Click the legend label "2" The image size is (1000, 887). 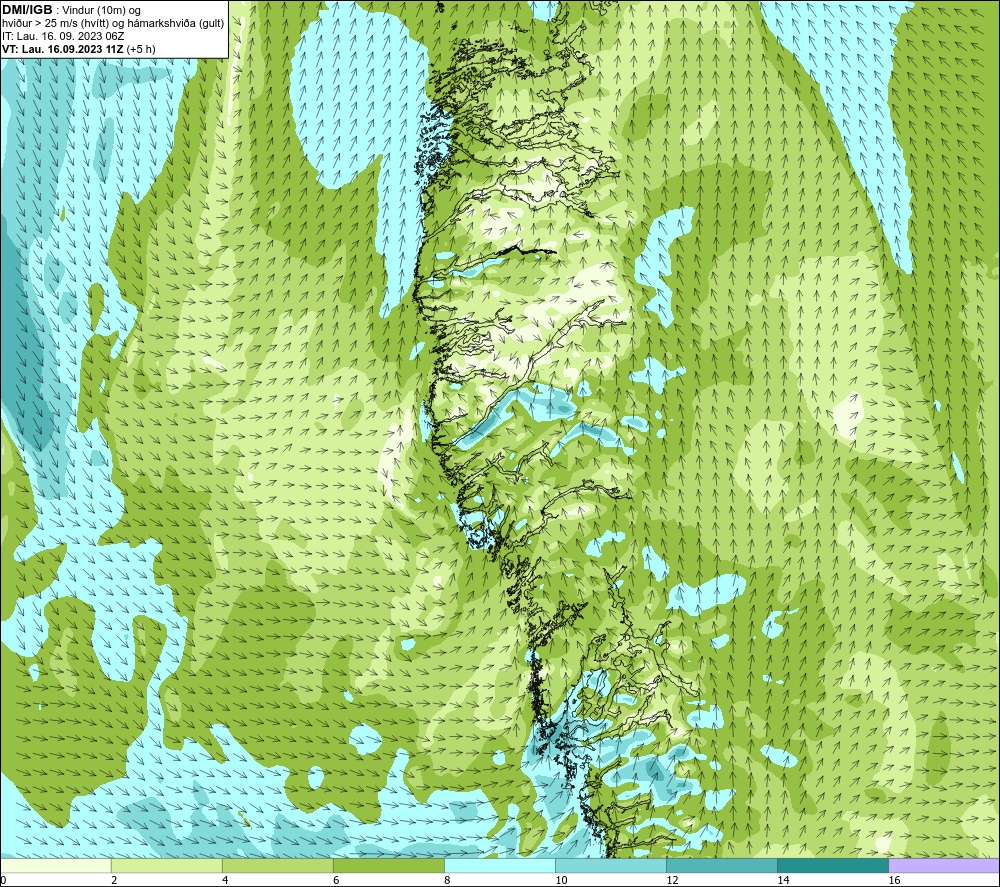(114, 880)
